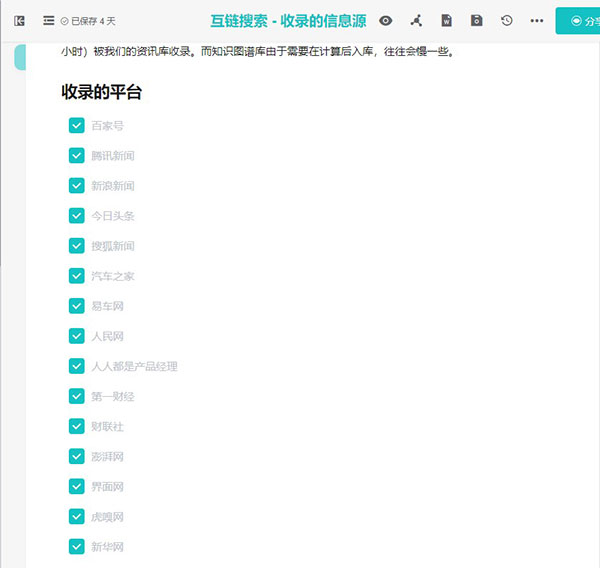Click the collapse sidebar icon at top-left
This screenshot has width=600, height=568.
coord(19,20)
